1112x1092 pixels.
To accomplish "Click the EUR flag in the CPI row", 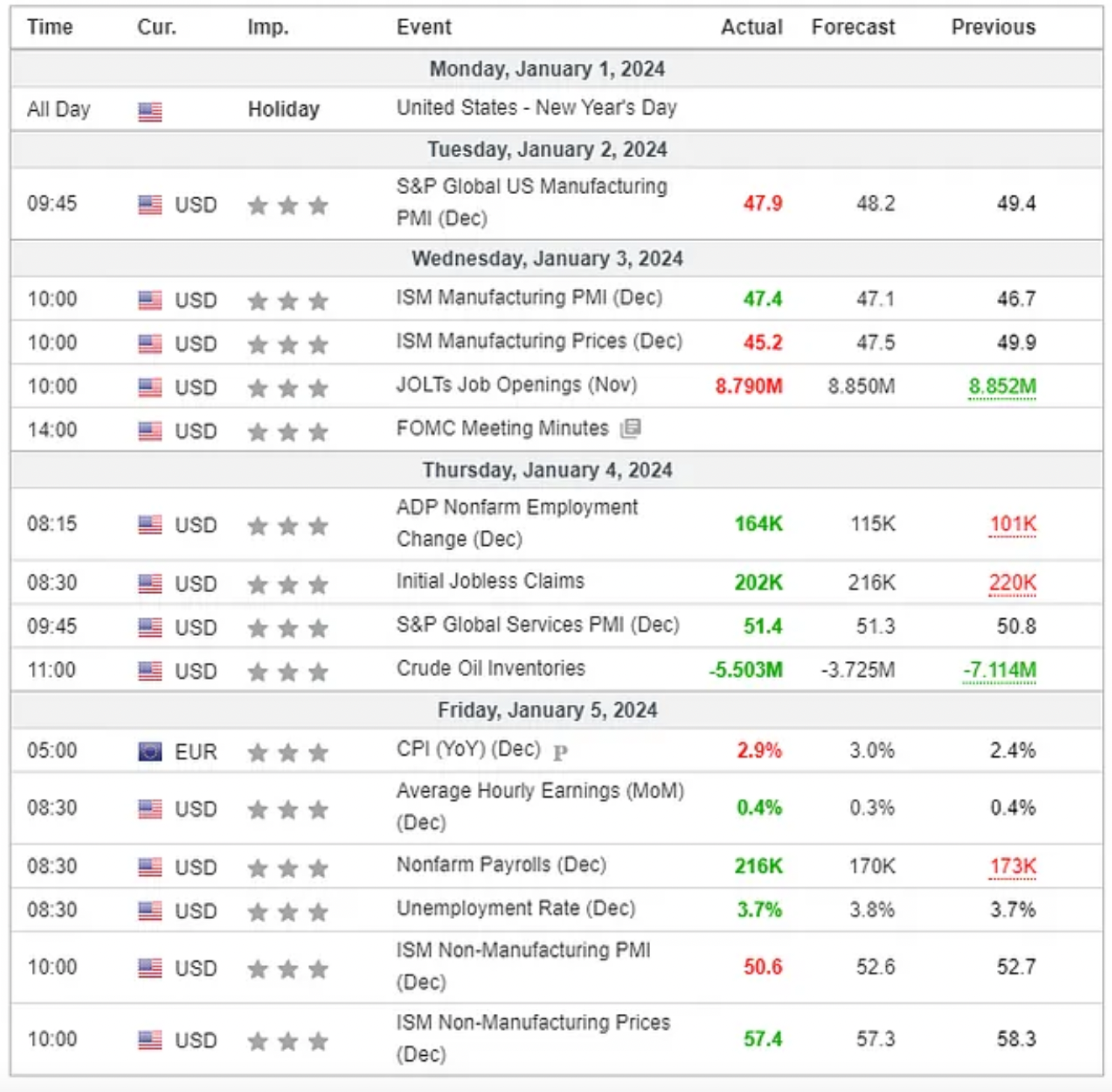I will click(150, 752).
